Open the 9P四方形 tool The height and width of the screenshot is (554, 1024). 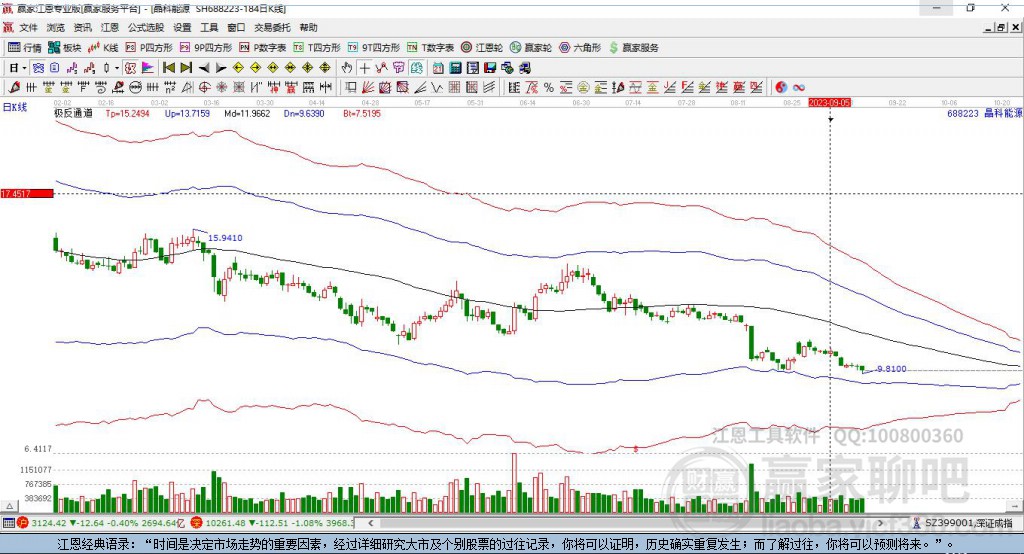(206, 48)
